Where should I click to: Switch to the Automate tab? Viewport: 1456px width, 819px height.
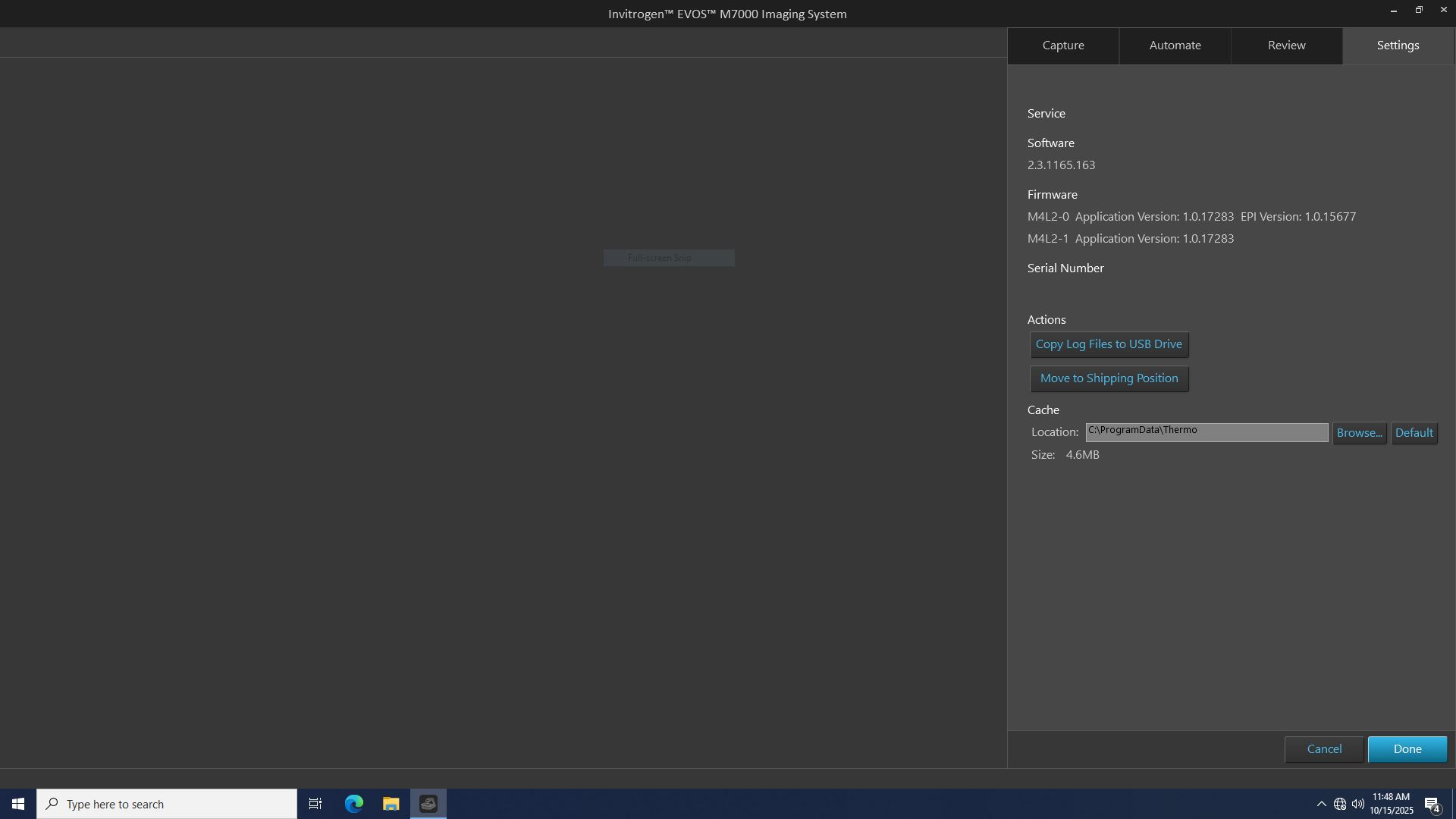click(x=1174, y=45)
